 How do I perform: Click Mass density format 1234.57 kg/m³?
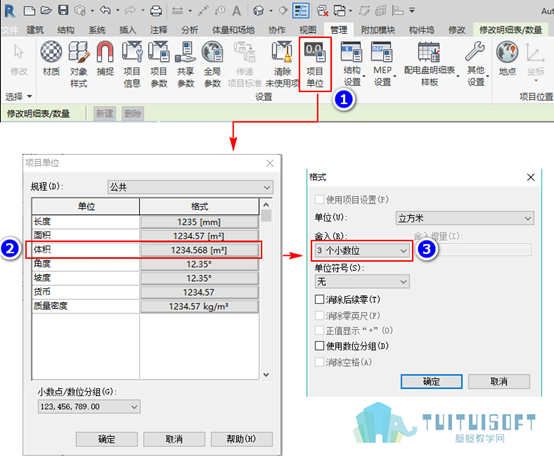coord(199,306)
